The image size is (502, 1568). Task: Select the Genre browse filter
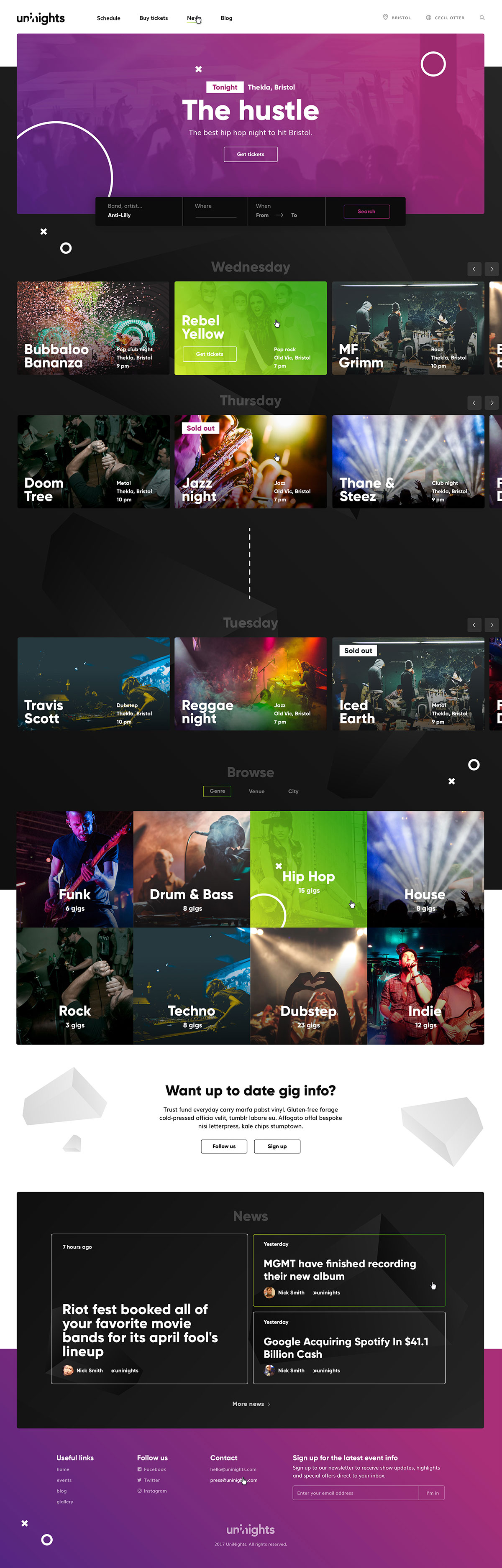click(x=217, y=791)
